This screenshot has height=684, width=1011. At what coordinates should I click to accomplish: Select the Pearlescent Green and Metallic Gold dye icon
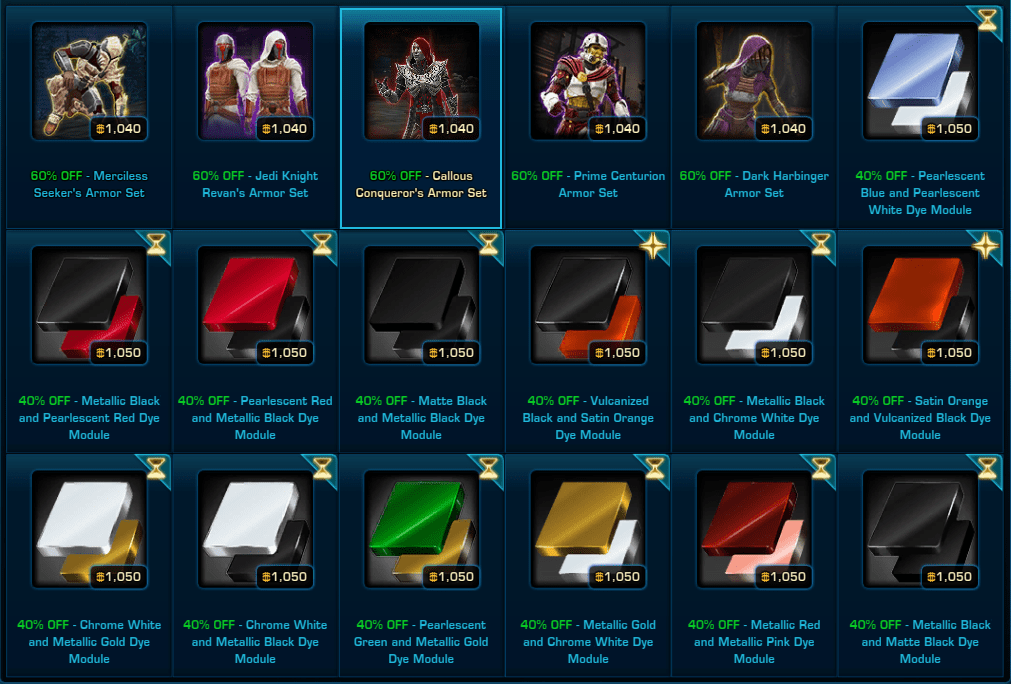click(422, 529)
